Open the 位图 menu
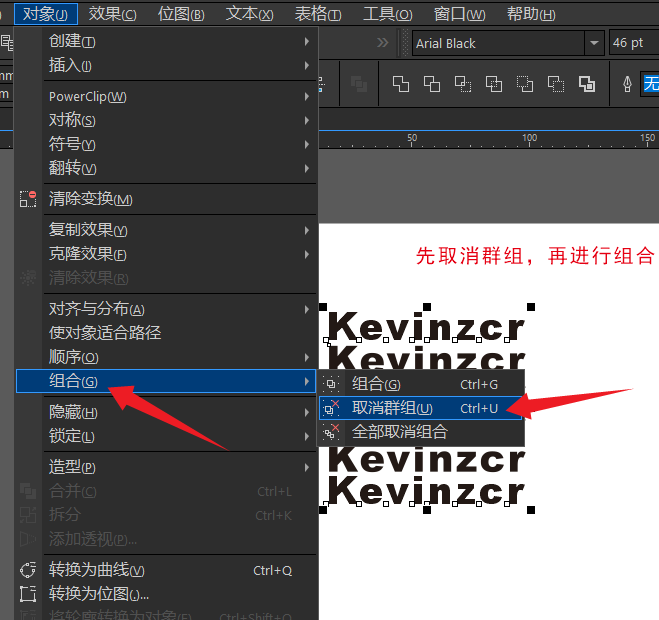 click(181, 14)
